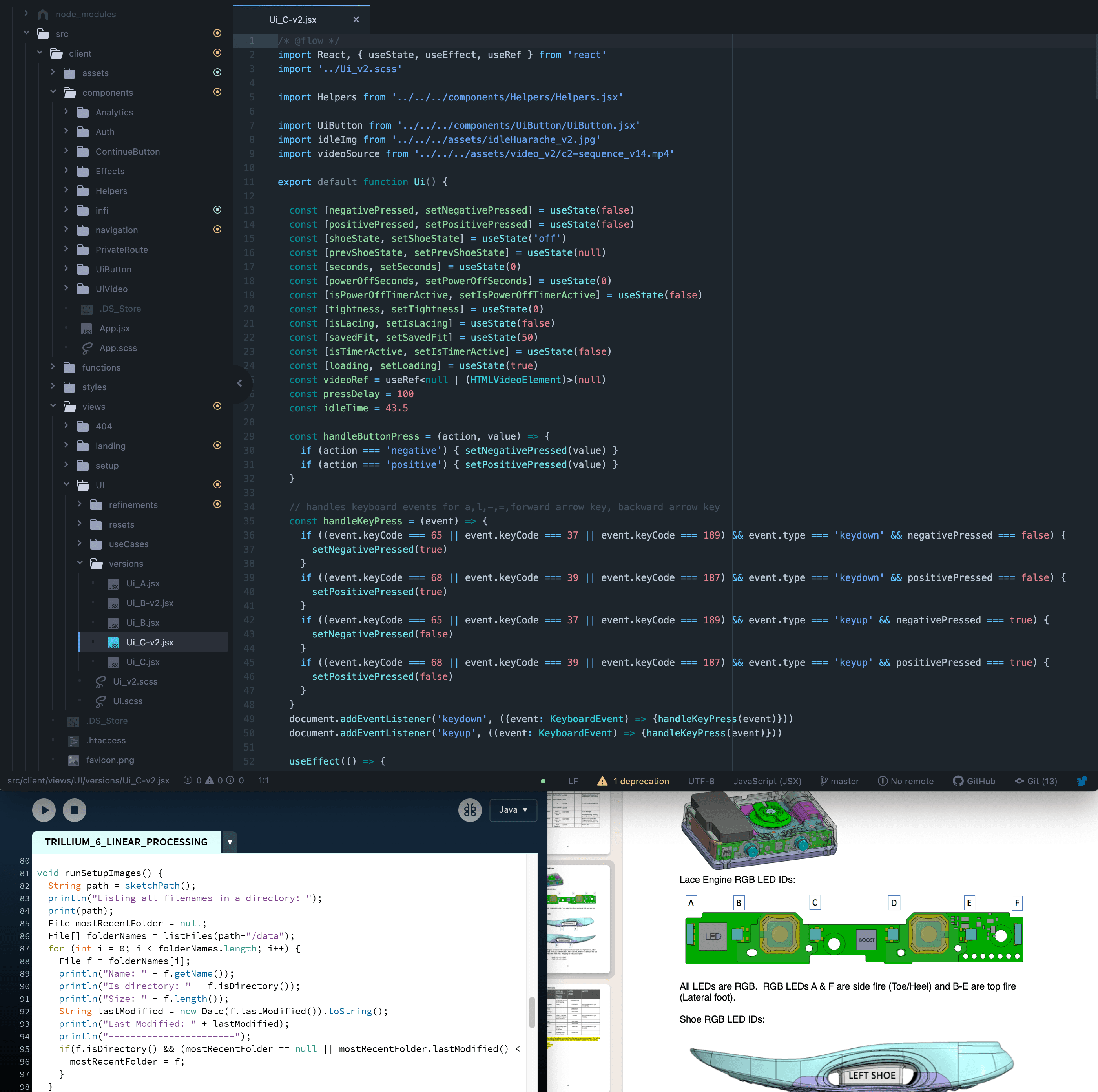Open the Java mode dropdown
The width and height of the screenshot is (1098, 1092).
[513, 809]
